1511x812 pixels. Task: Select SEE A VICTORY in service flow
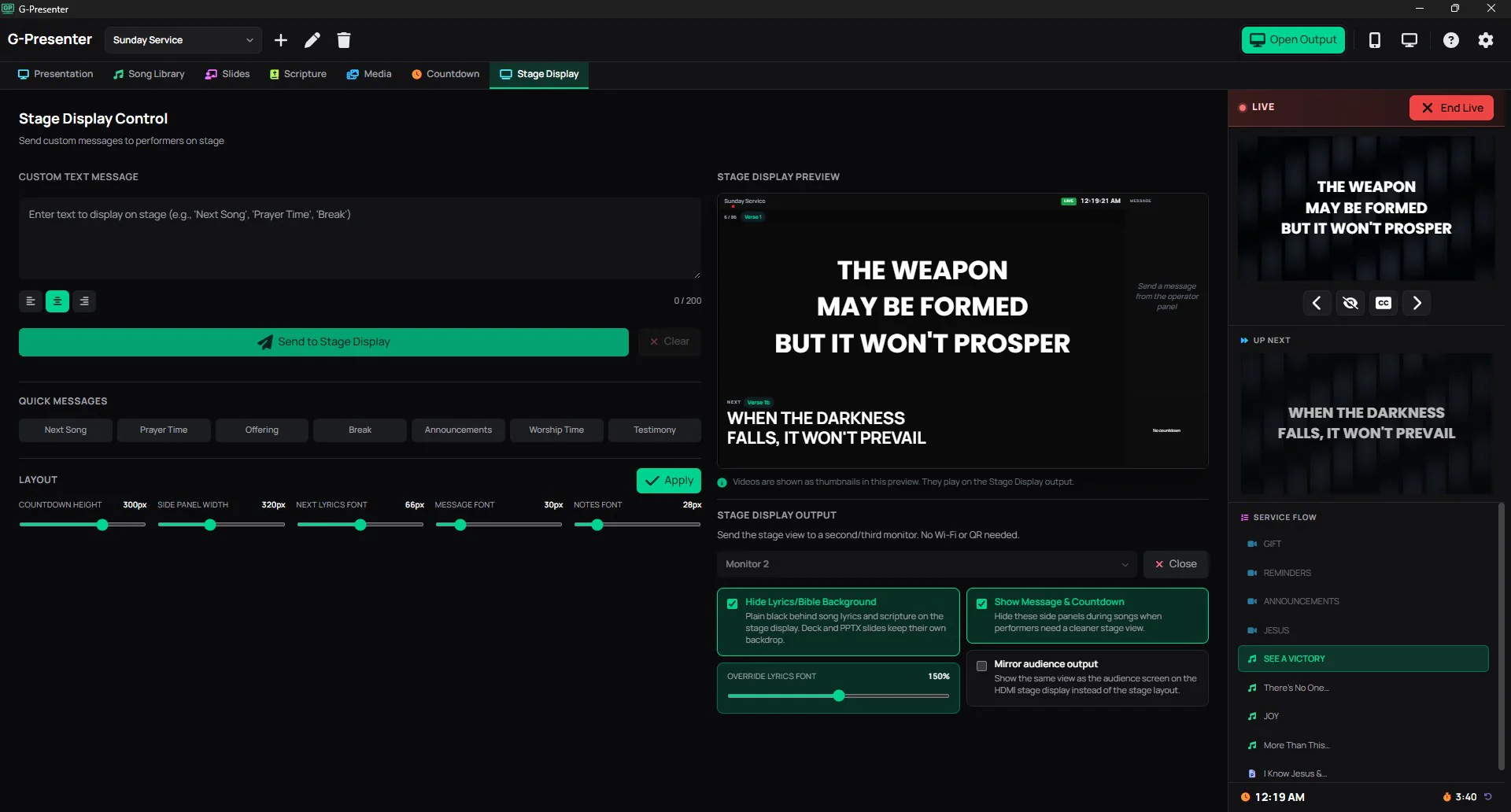(x=1363, y=659)
